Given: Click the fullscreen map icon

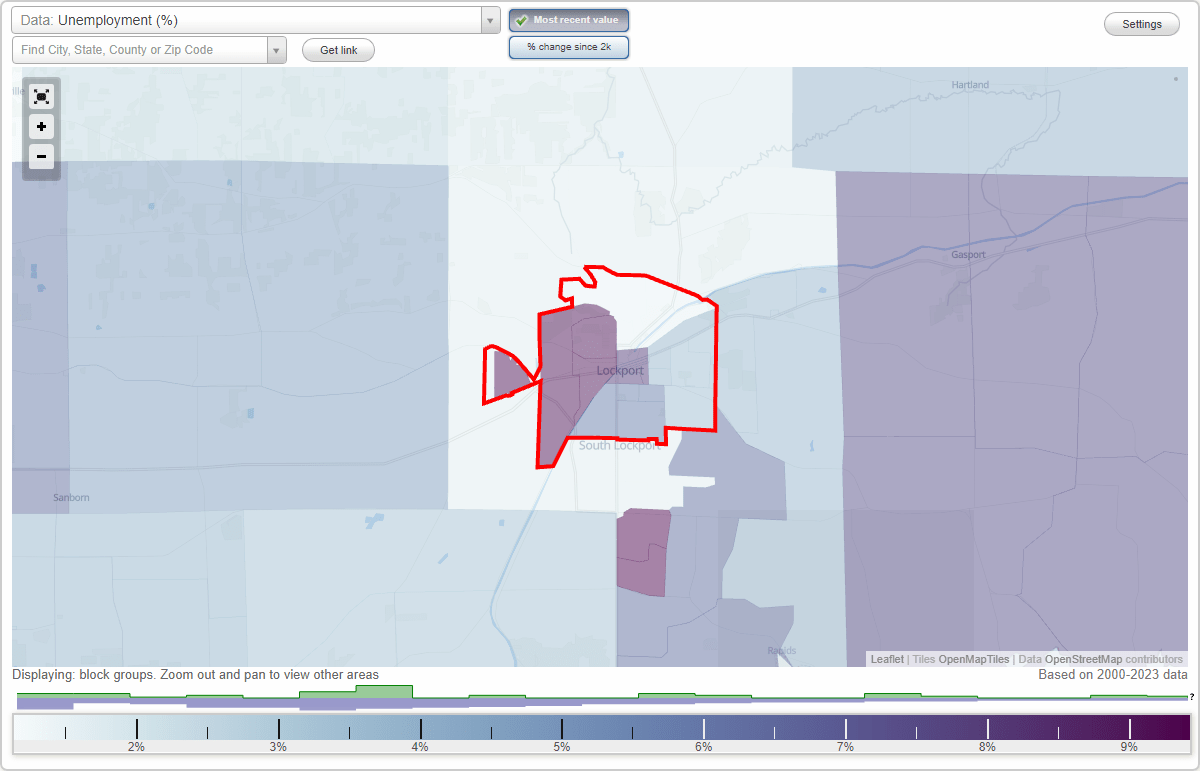Looking at the screenshot, I should (41, 96).
